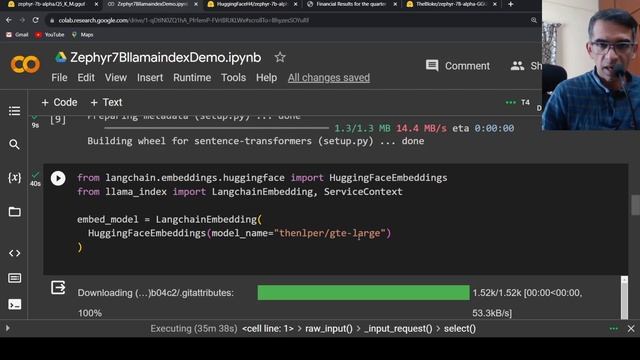Open the table of contents sidebar icon
This screenshot has width=640, height=360.
(14, 111)
